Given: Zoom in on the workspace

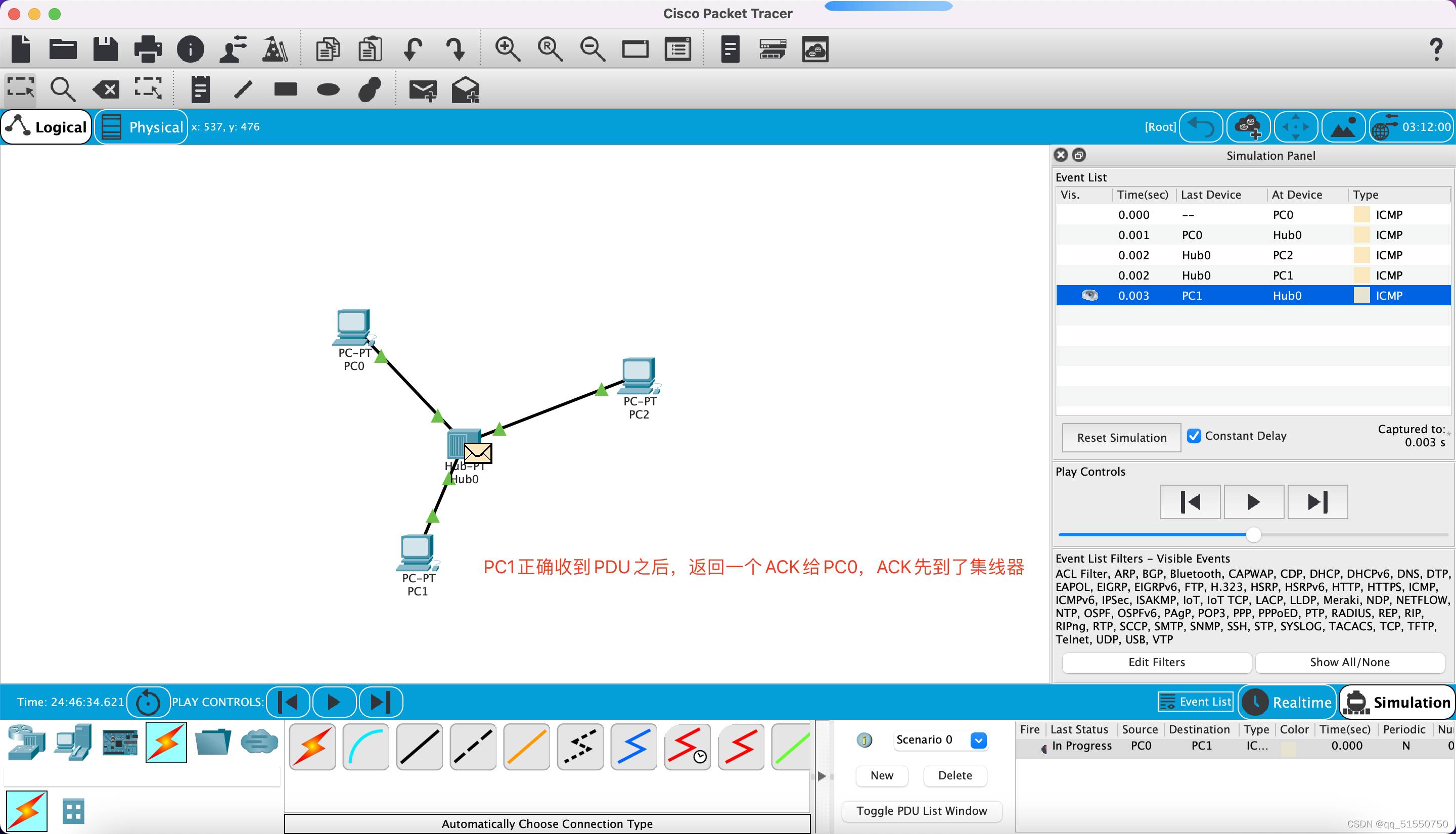Looking at the screenshot, I should click(508, 49).
